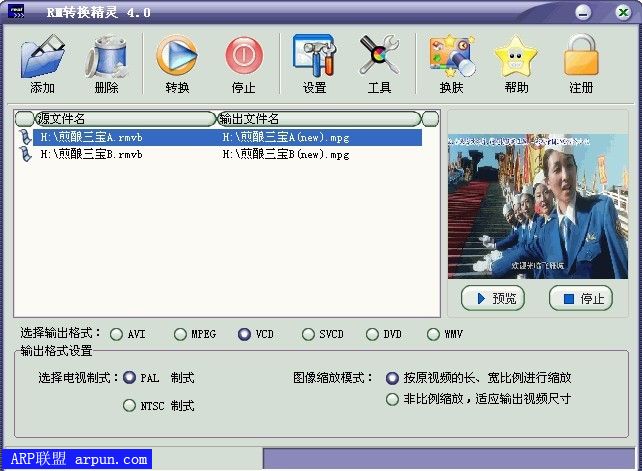The height and width of the screenshot is (471, 642).
Task: Choose the MPEG output format option
Action: coord(181,335)
